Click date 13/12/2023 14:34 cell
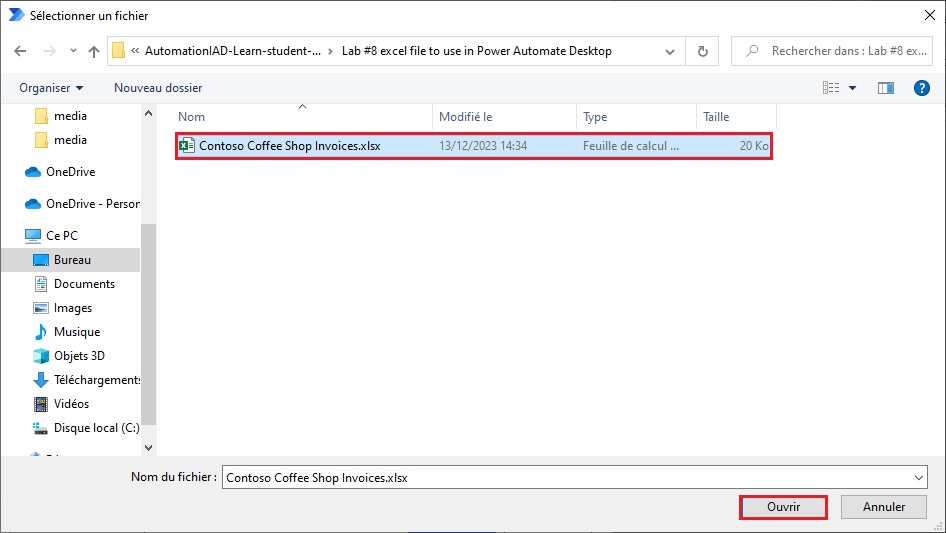This screenshot has width=946, height=533. click(x=483, y=145)
